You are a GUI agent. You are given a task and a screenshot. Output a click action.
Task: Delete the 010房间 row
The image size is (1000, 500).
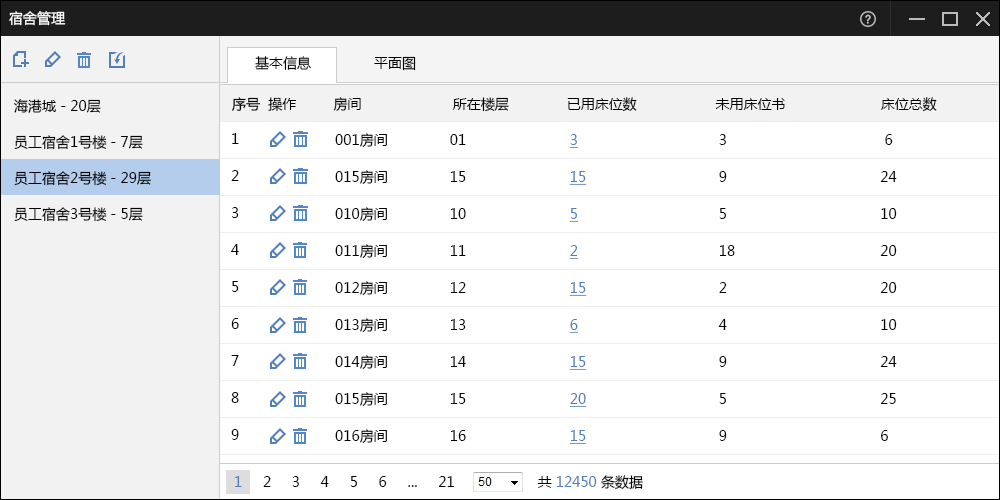click(x=300, y=213)
